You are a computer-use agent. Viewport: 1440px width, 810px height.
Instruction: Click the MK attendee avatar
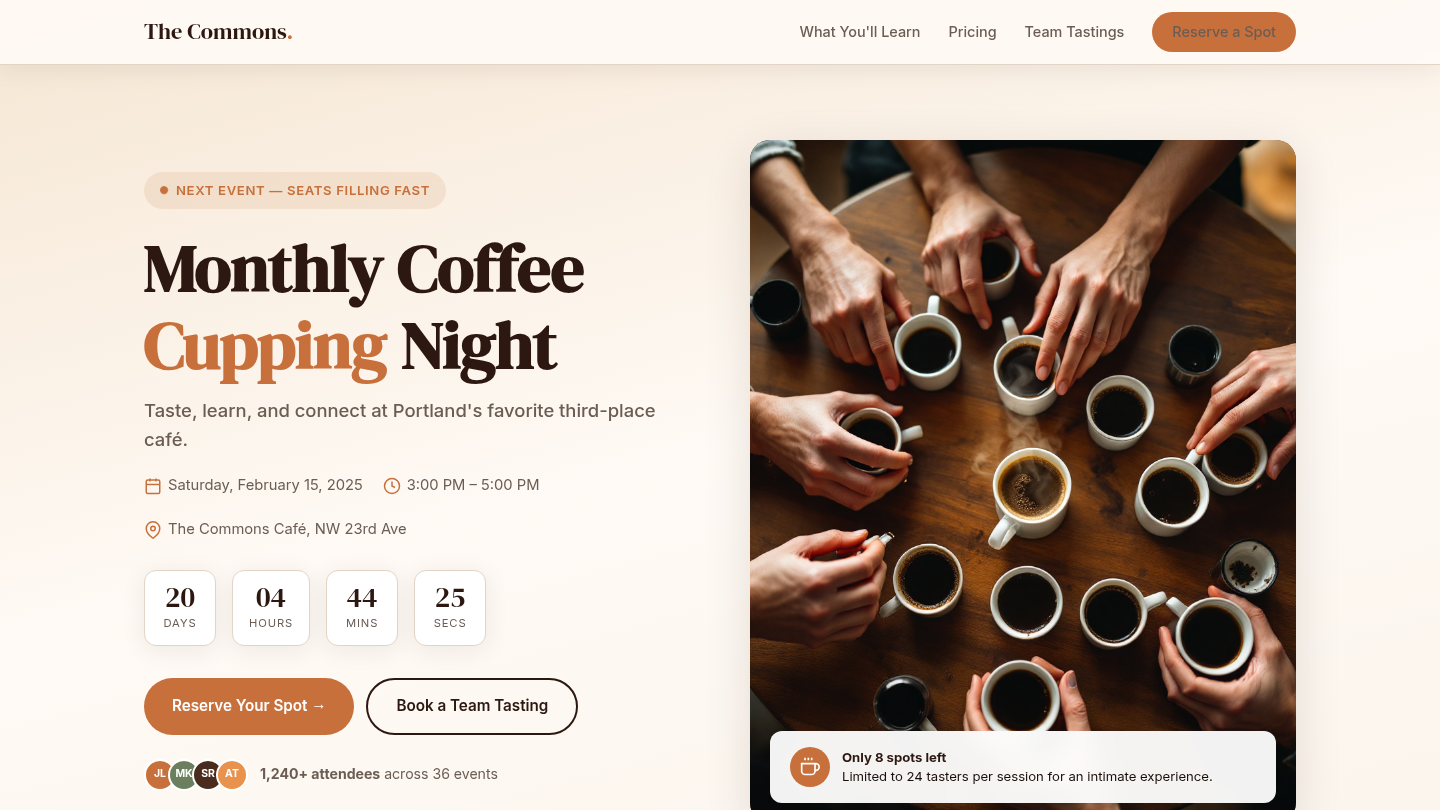pos(184,774)
